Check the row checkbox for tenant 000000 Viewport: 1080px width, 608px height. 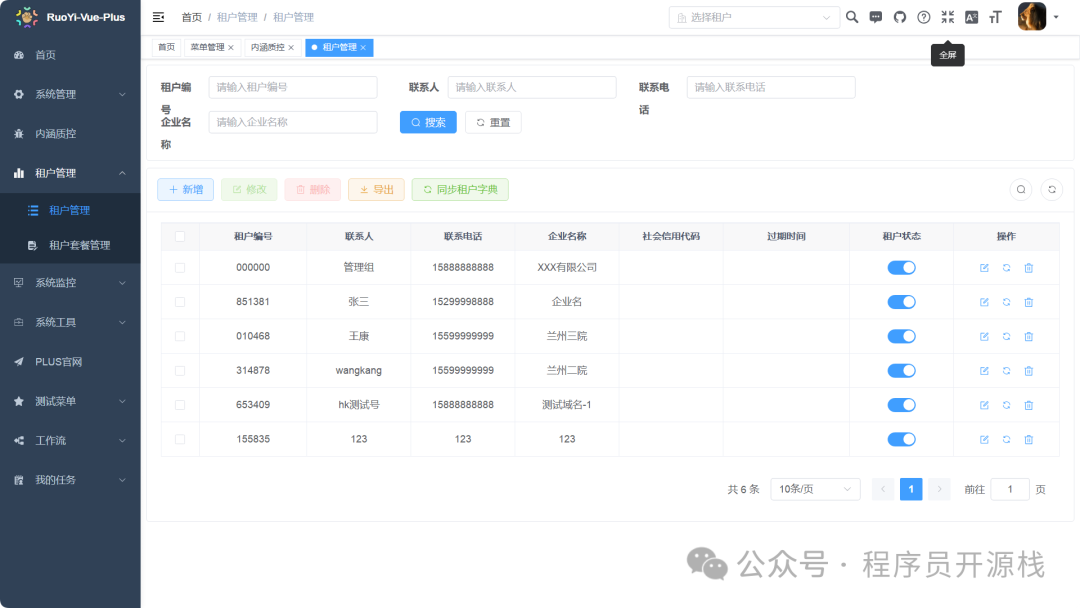tap(180, 268)
